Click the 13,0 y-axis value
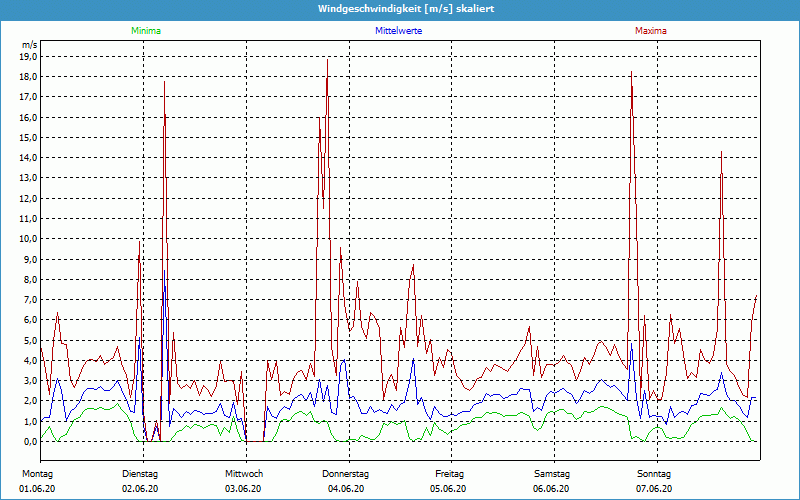This screenshot has width=800, height=500. point(28,178)
